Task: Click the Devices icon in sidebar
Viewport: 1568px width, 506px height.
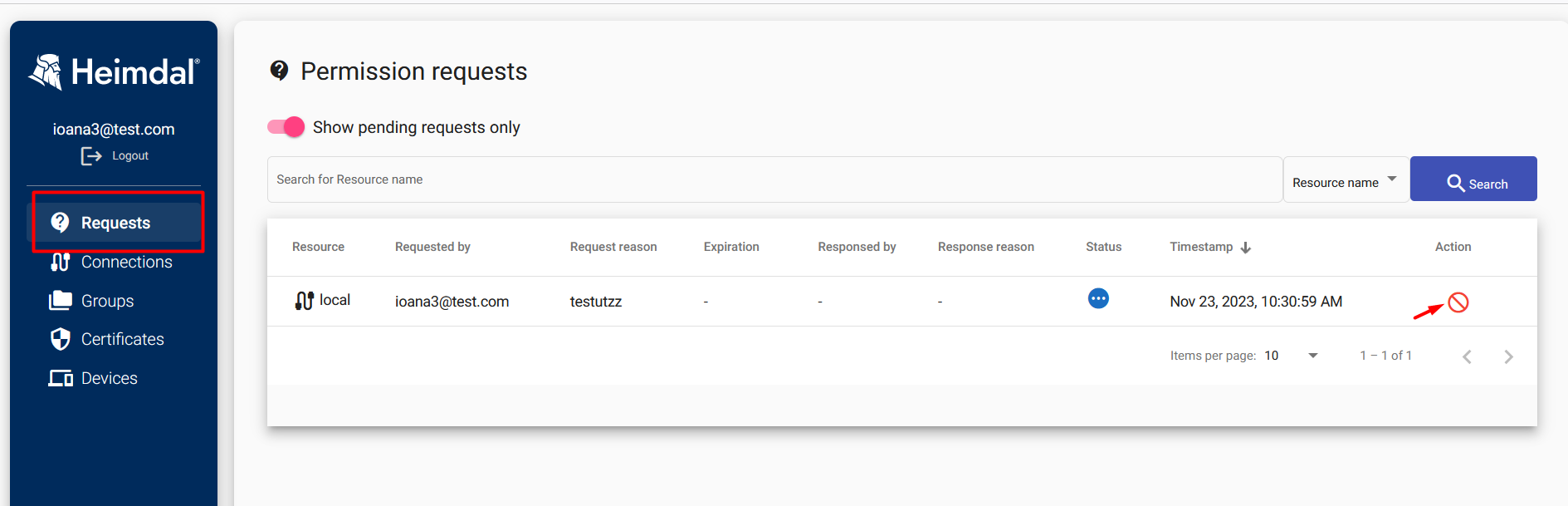Action: (61, 378)
